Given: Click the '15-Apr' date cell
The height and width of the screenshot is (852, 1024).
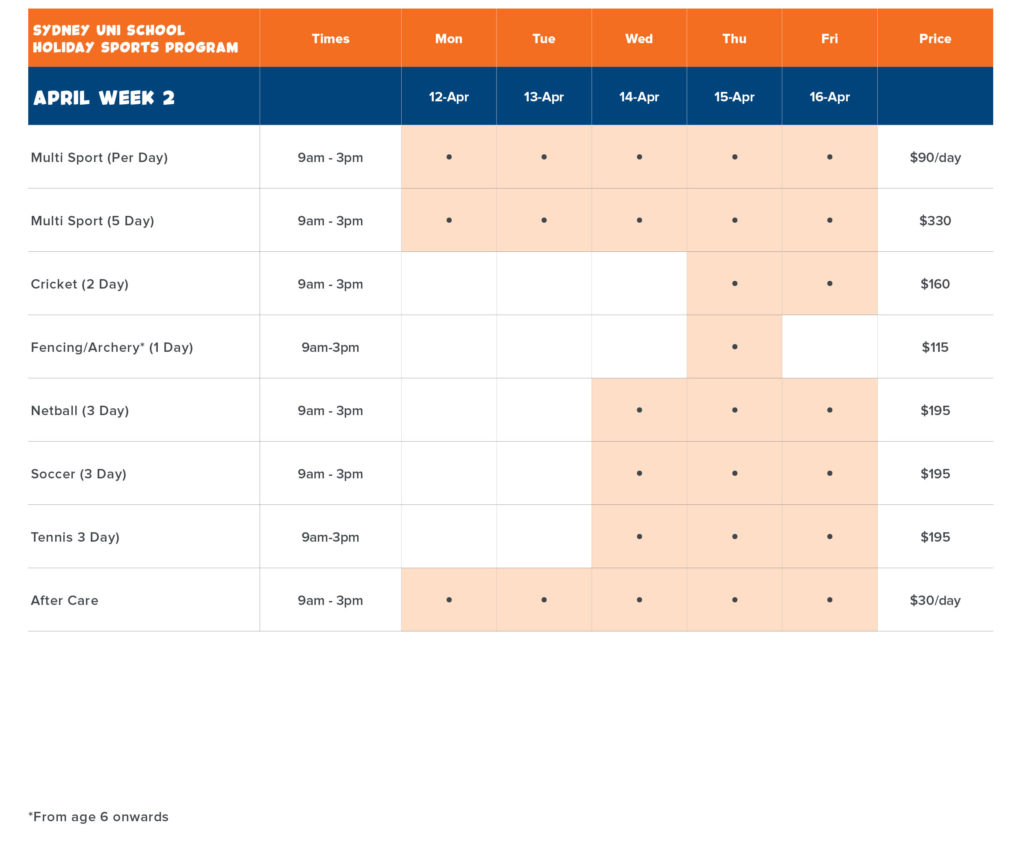Looking at the screenshot, I should click(x=734, y=97).
